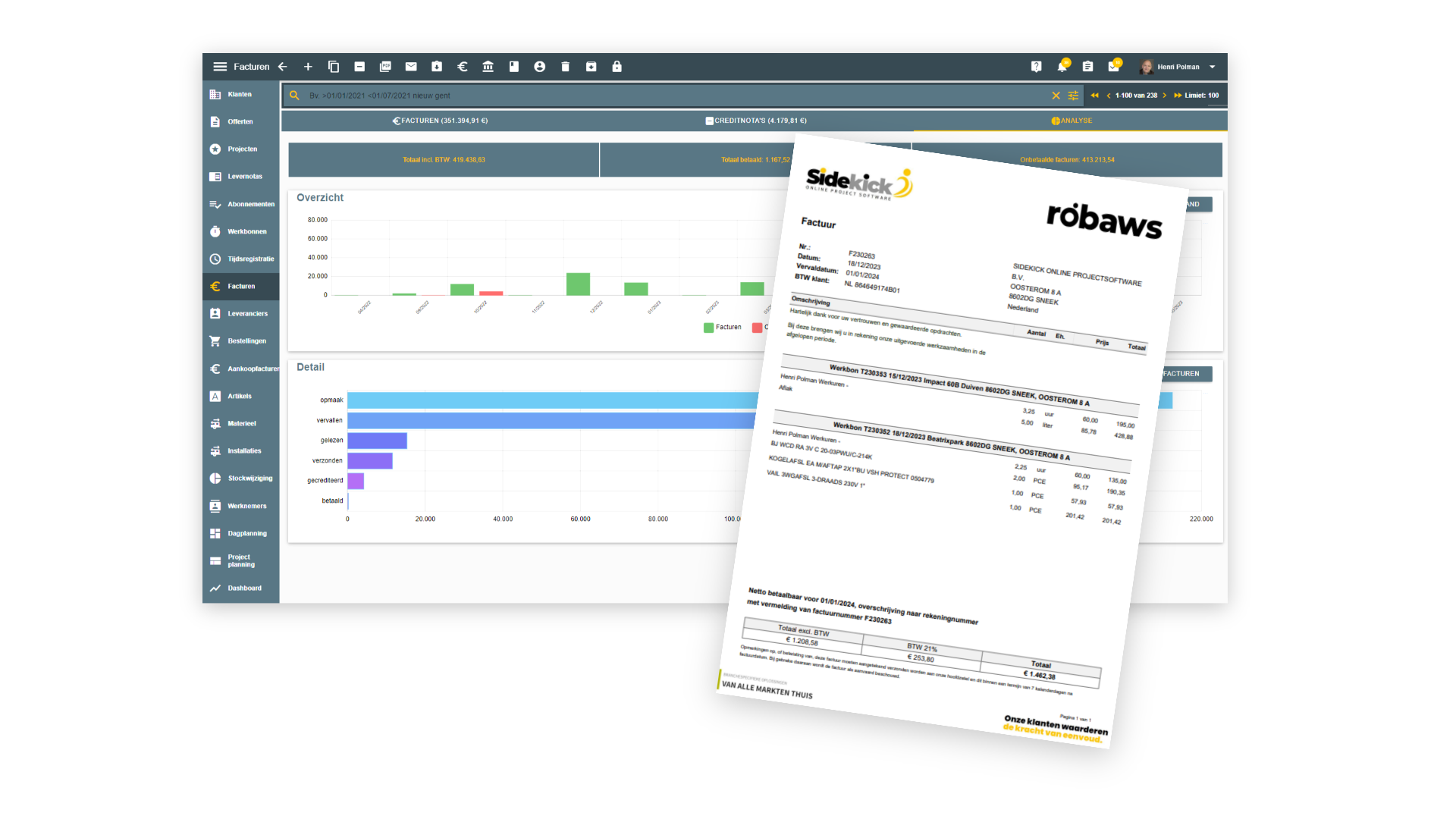
Task: Clear the search field with X
Action: 1056,96
